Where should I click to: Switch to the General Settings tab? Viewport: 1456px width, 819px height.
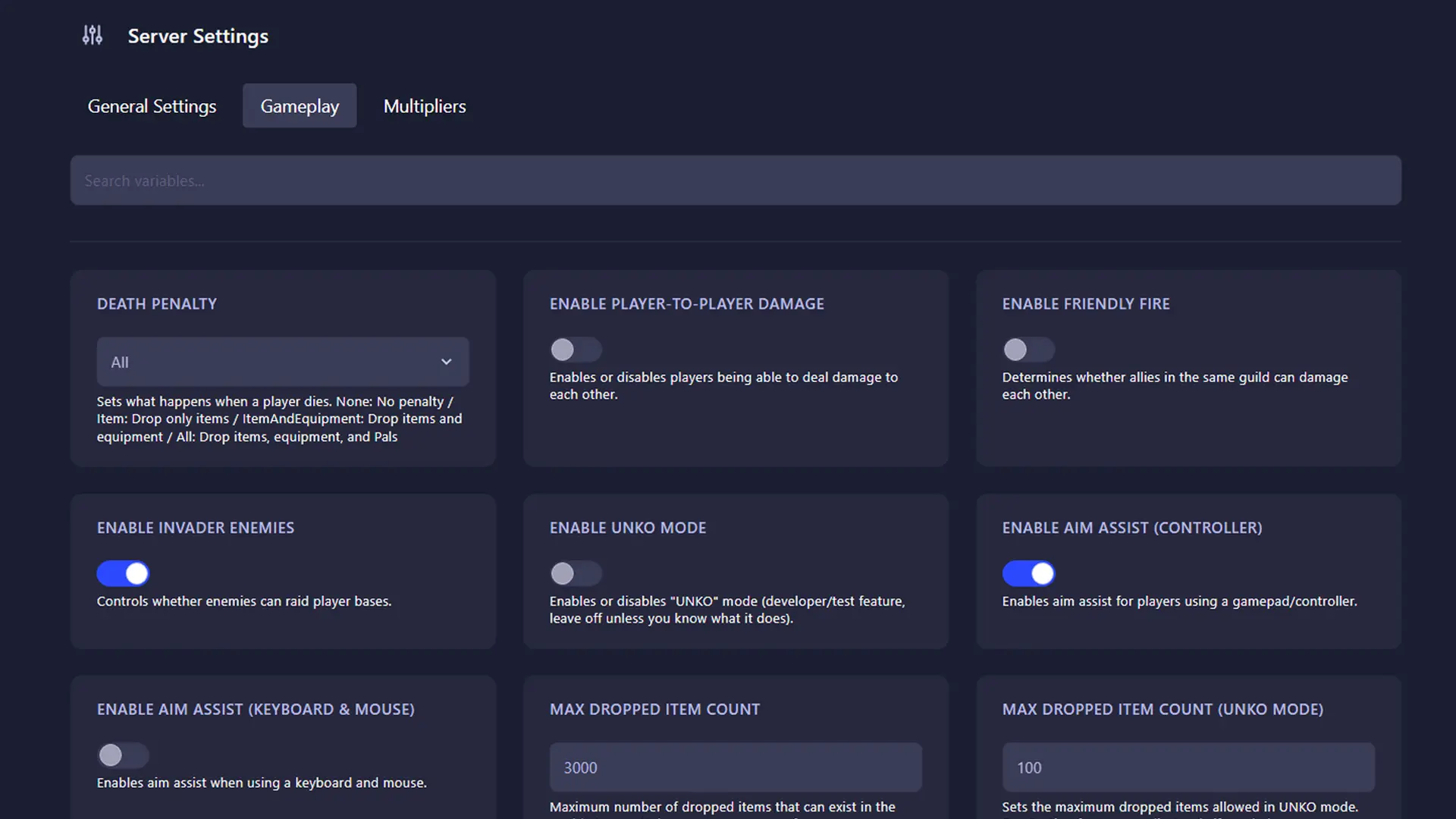coord(152,106)
